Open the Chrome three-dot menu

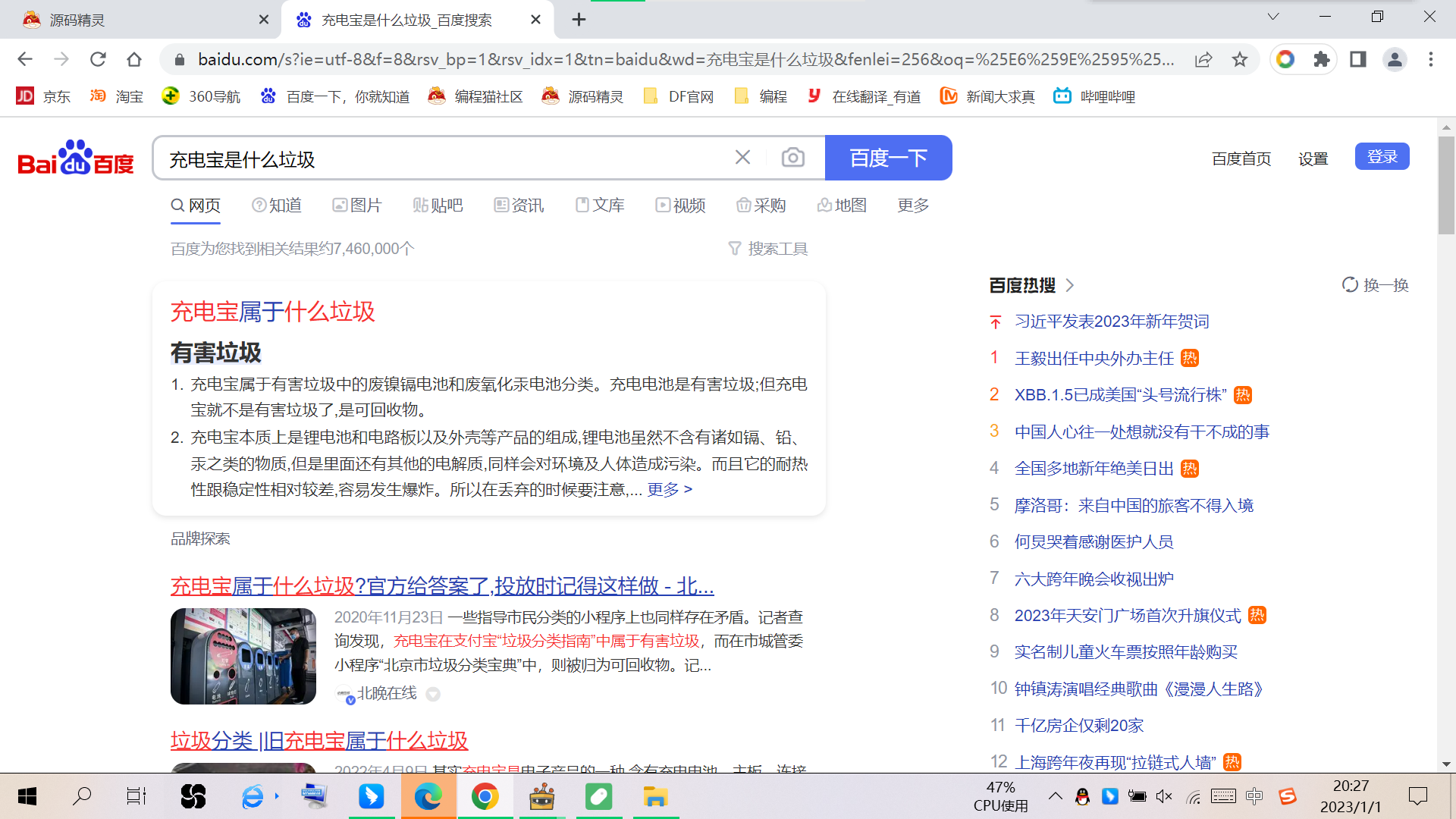(1431, 59)
